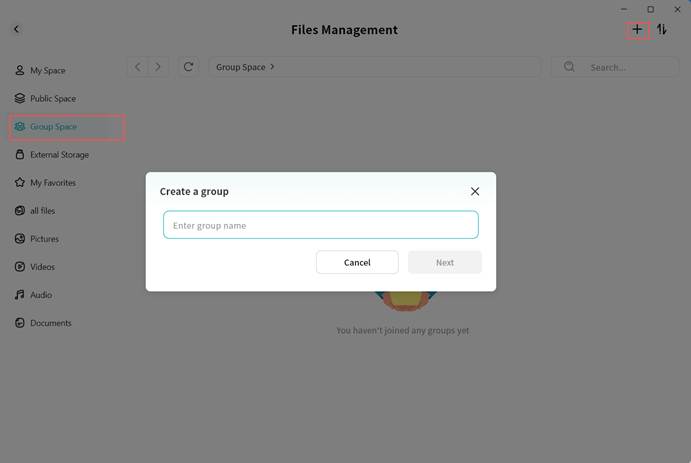
Task: Click the search magnifier icon
Action: coord(569,67)
